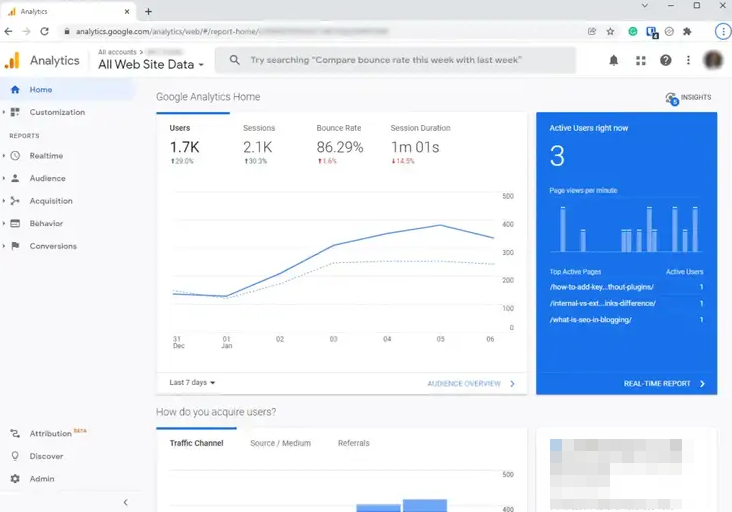
Task: Select the Users metric tab
Action: point(193,144)
